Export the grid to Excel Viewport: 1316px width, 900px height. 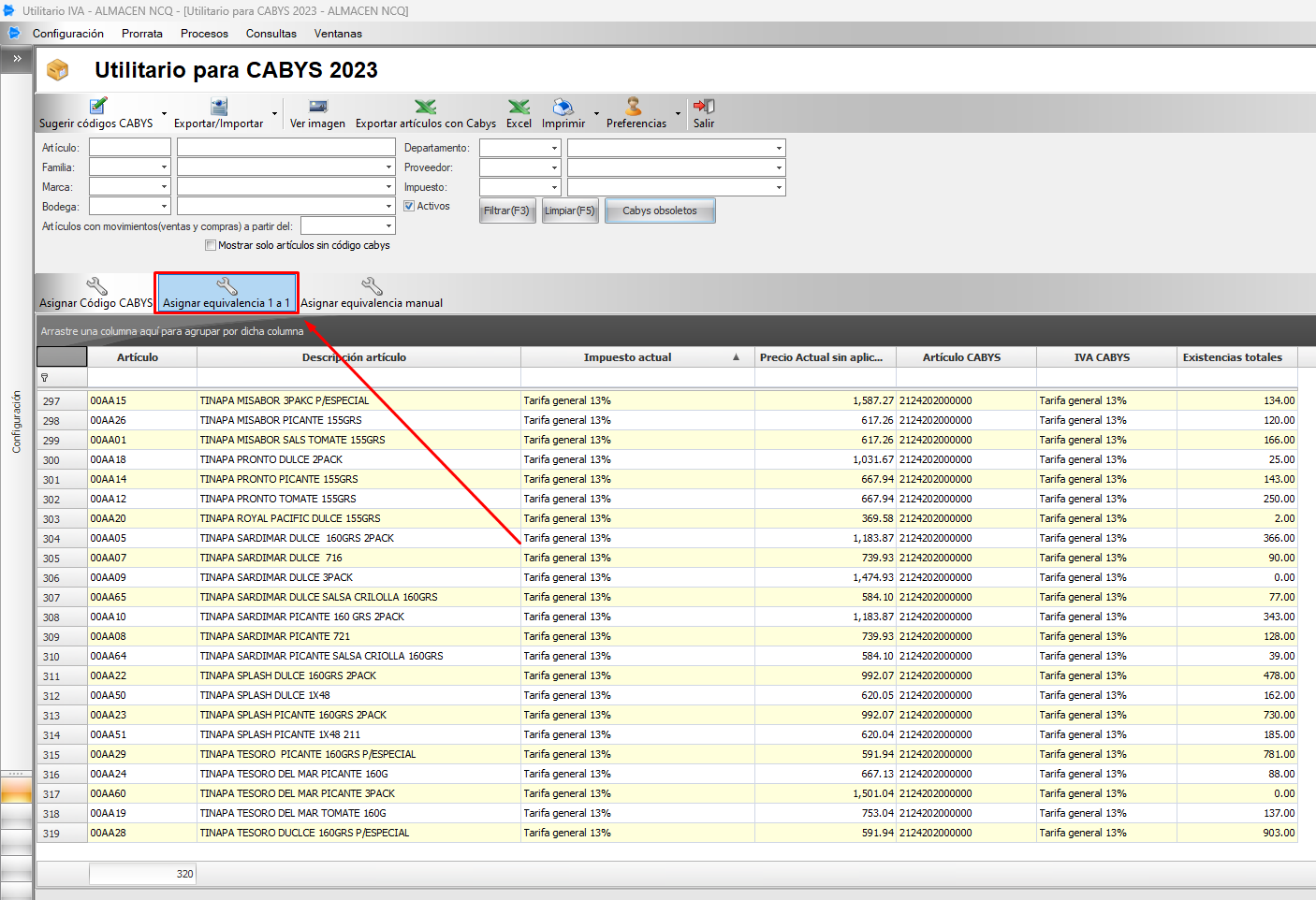pos(519,107)
